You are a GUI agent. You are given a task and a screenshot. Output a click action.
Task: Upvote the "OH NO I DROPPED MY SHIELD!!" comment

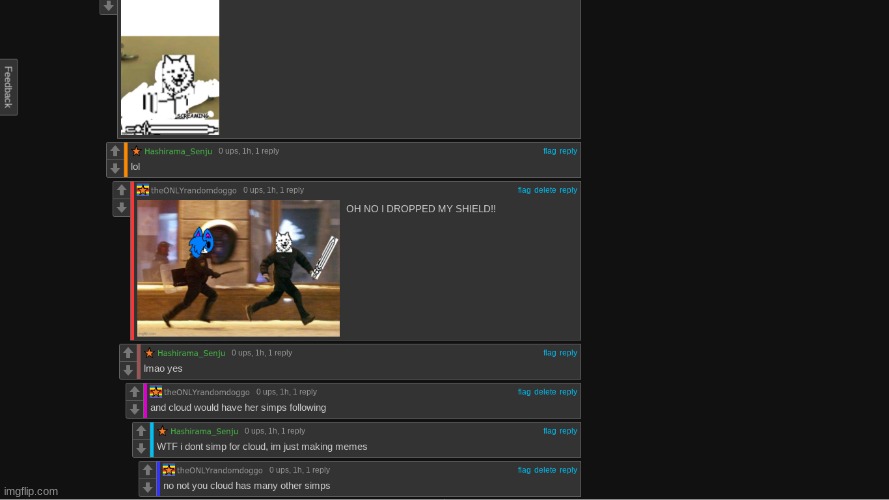pyautogui.click(x=121, y=190)
